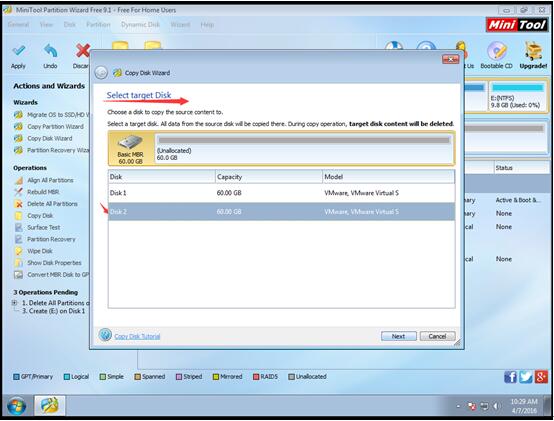Screen dimensions: 554x421
Task: Click the Capacity column header
Action: pos(269,177)
